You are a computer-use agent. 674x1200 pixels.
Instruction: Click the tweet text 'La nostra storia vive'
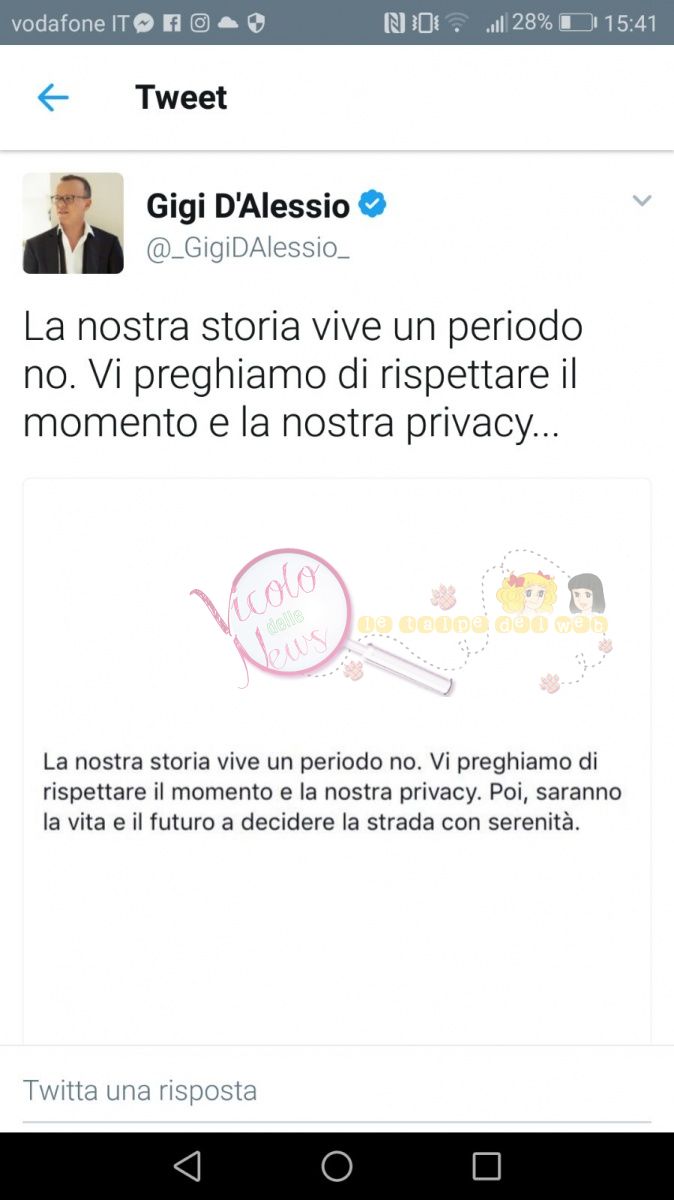(x=184, y=326)
